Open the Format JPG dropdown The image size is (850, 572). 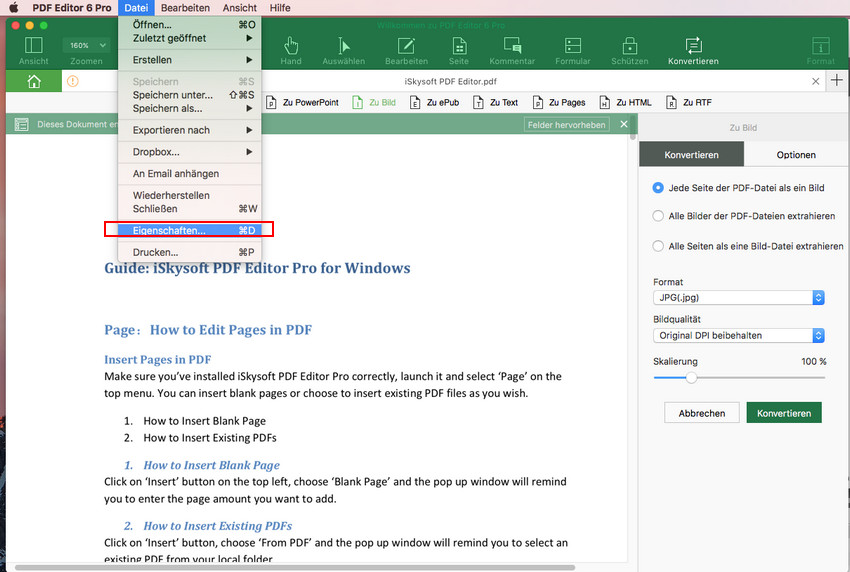(x=738, y=298)
